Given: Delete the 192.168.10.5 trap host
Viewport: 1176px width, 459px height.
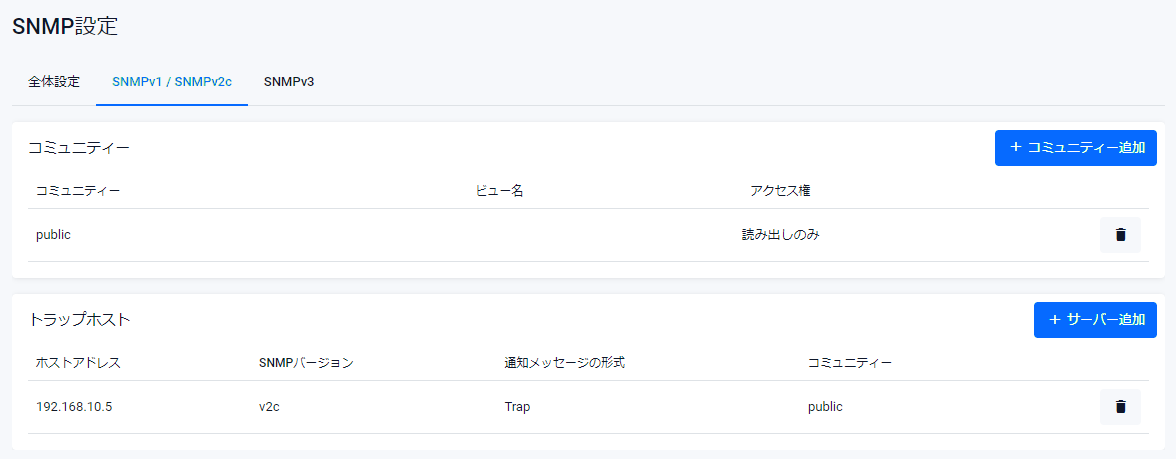Looking at the screenshot, I should click(1120, 407).
